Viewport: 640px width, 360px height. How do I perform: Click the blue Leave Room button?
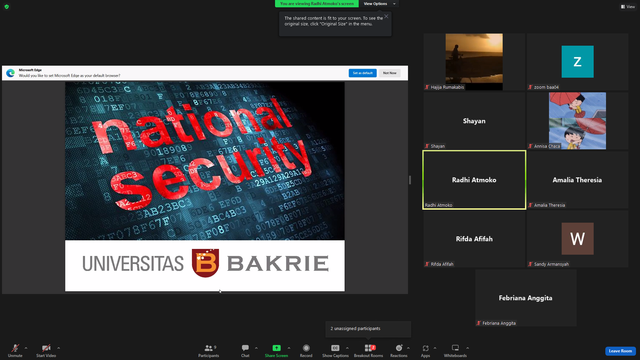coord(620,351)
